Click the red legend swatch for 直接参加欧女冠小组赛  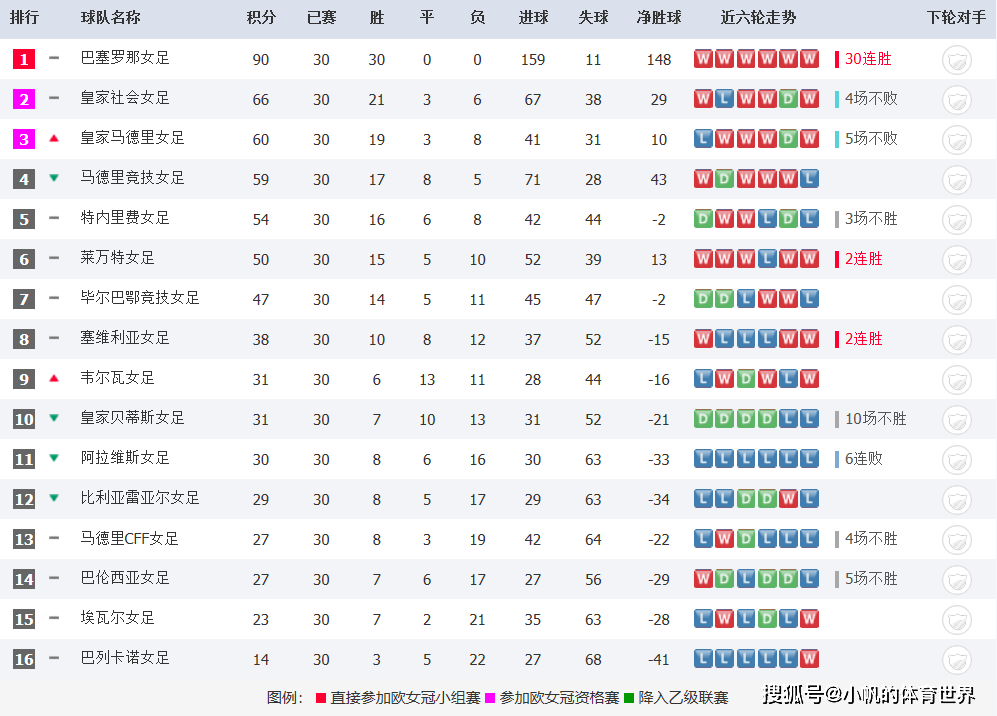click(321, 698)
